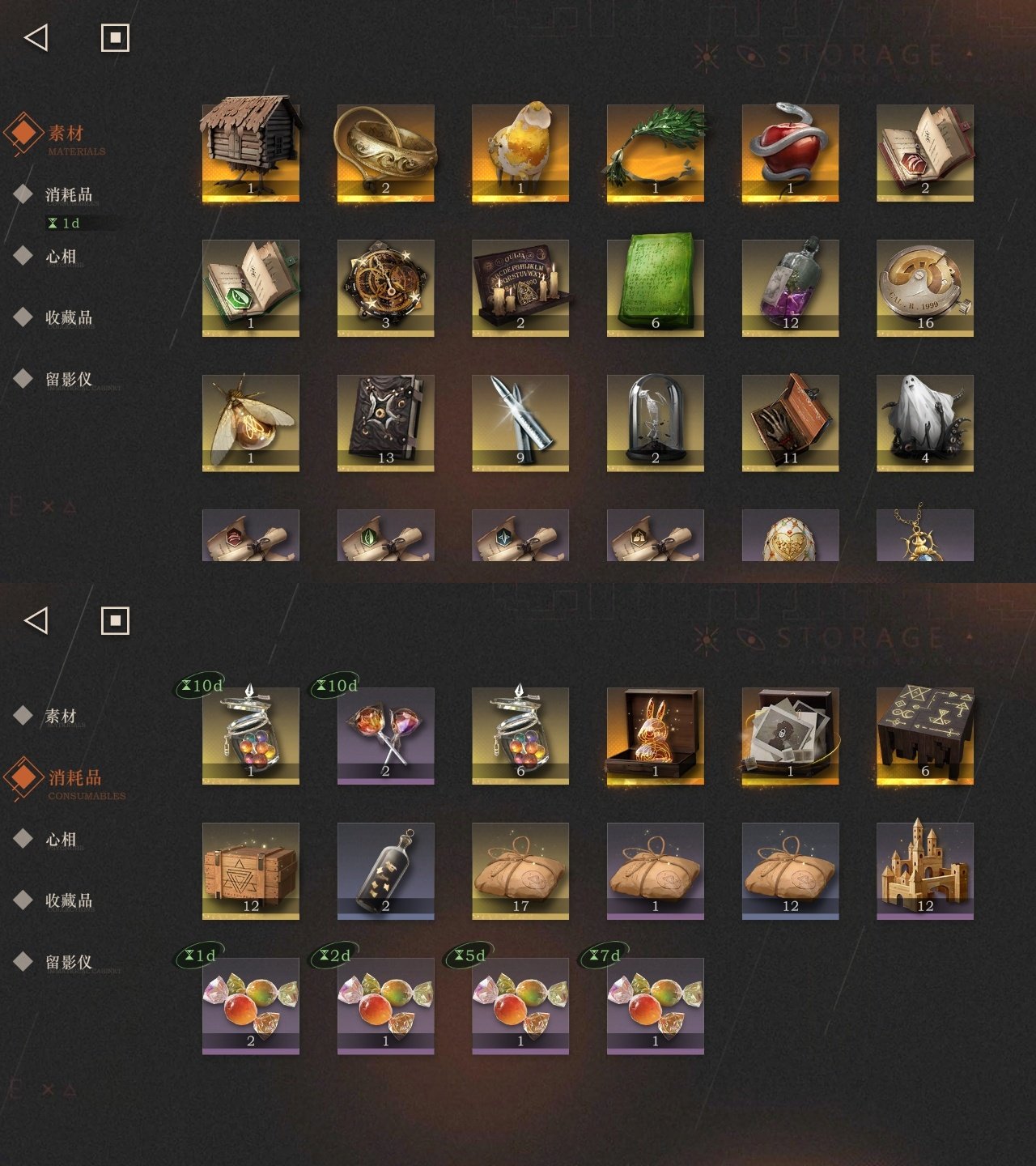
Task: Select the glowing rabbit in box item
Action: (656, 736)
